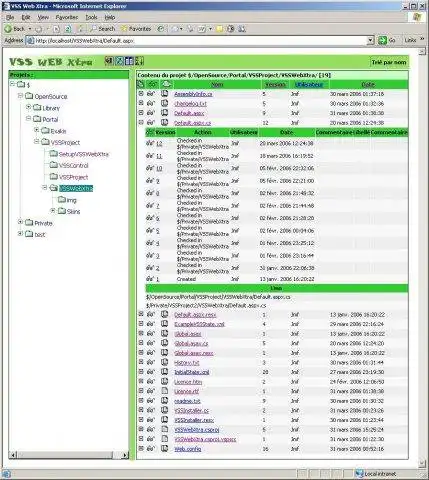
Task: View version 10 via its glasses icon
Action: point(150,168)
